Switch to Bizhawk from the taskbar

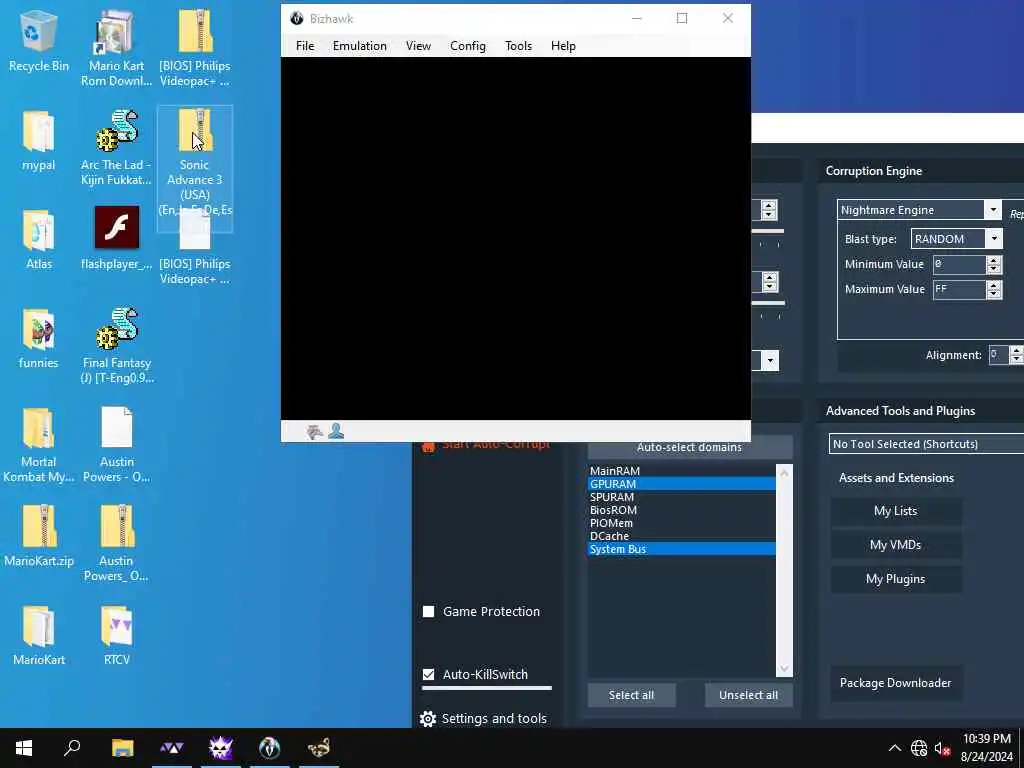[269, 748]
